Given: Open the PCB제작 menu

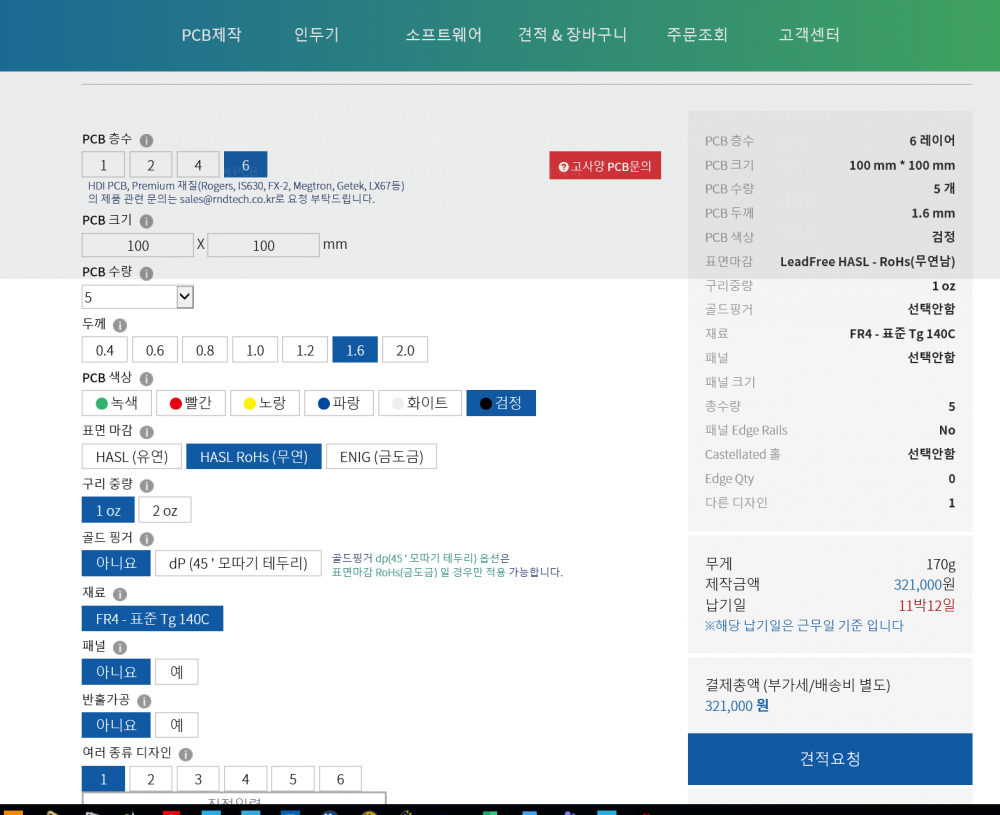Looking at the screenshot, I should click(x=211, y=35).
